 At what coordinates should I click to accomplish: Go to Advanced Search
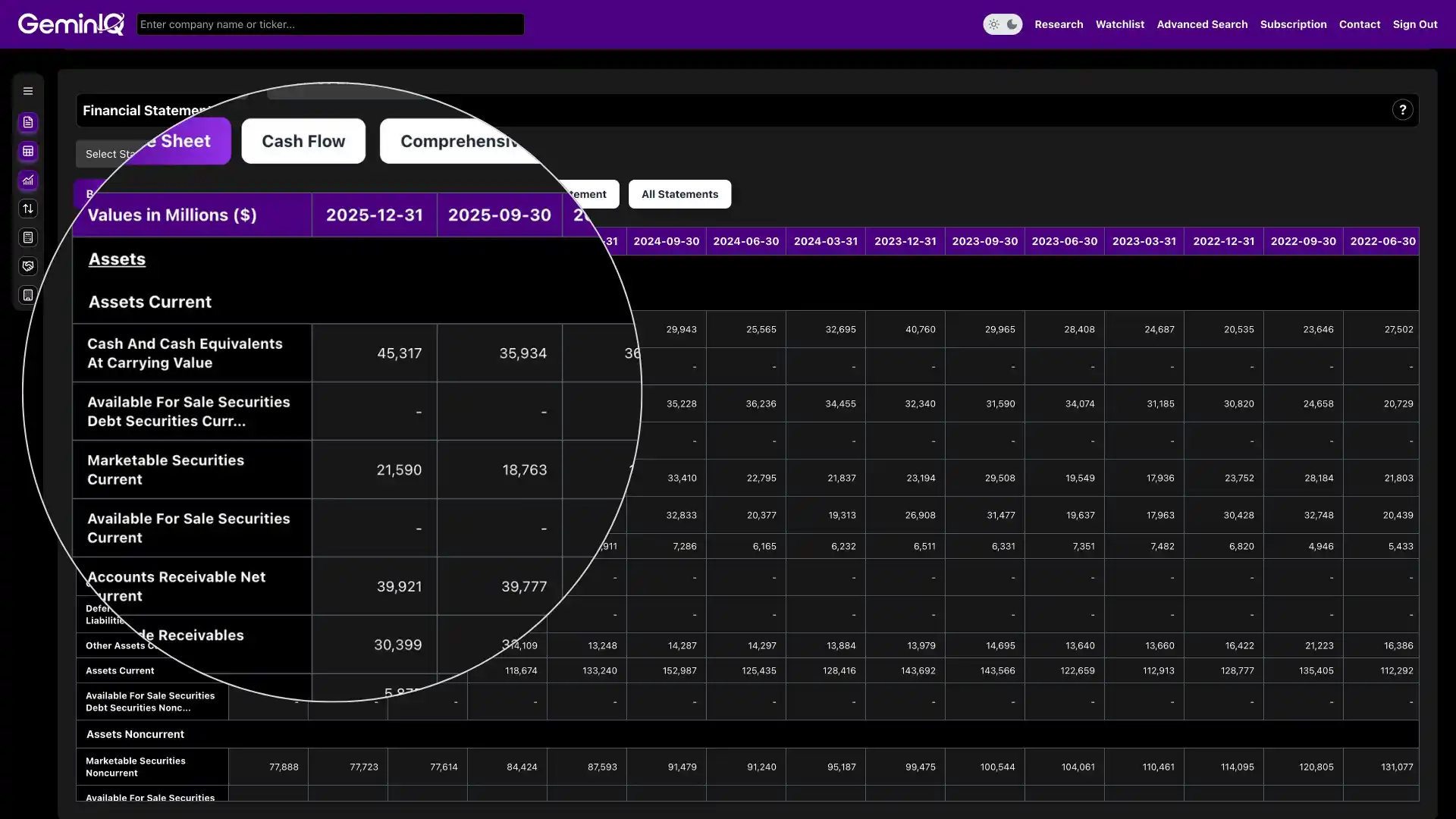[x=1202, y=24]
